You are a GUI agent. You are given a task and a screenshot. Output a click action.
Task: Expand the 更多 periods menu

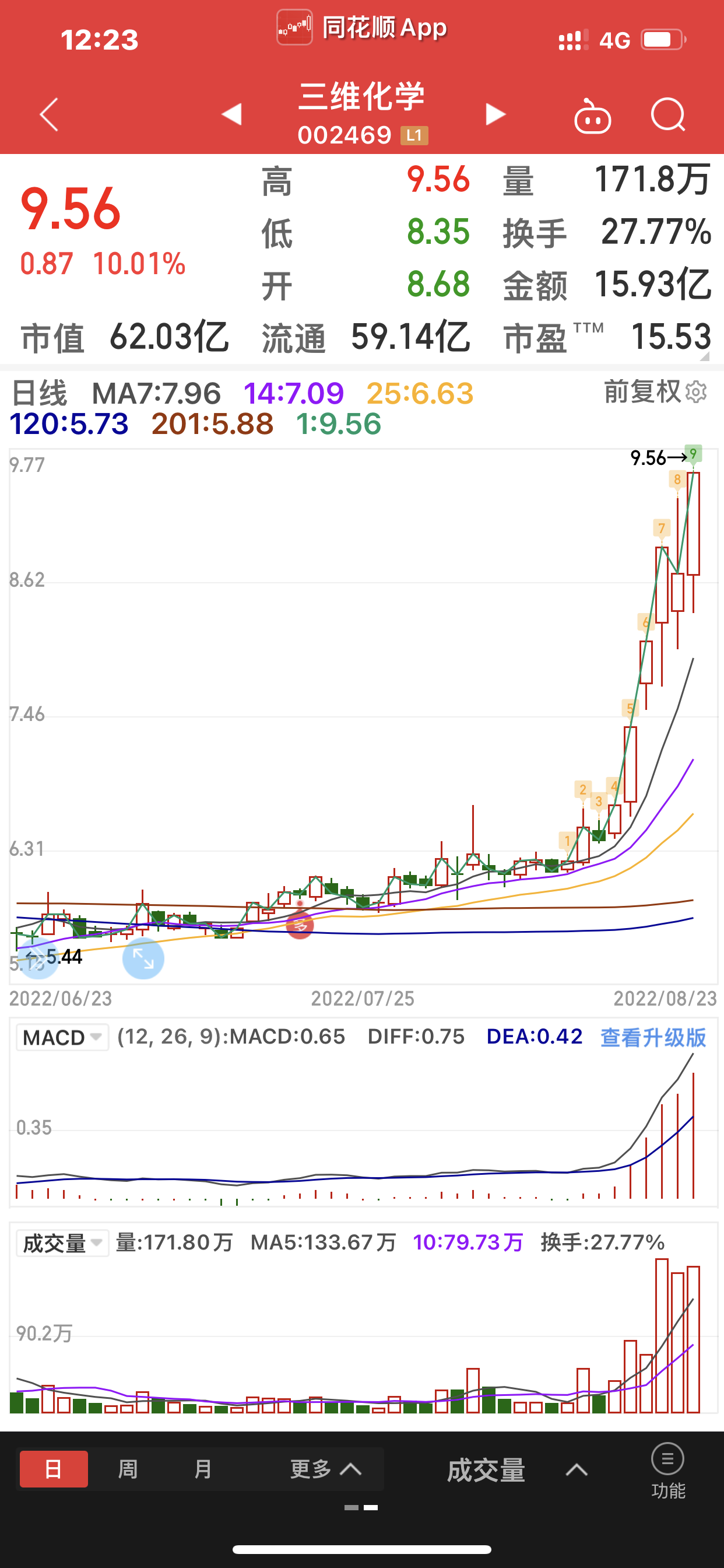[x=325, y=1469]
